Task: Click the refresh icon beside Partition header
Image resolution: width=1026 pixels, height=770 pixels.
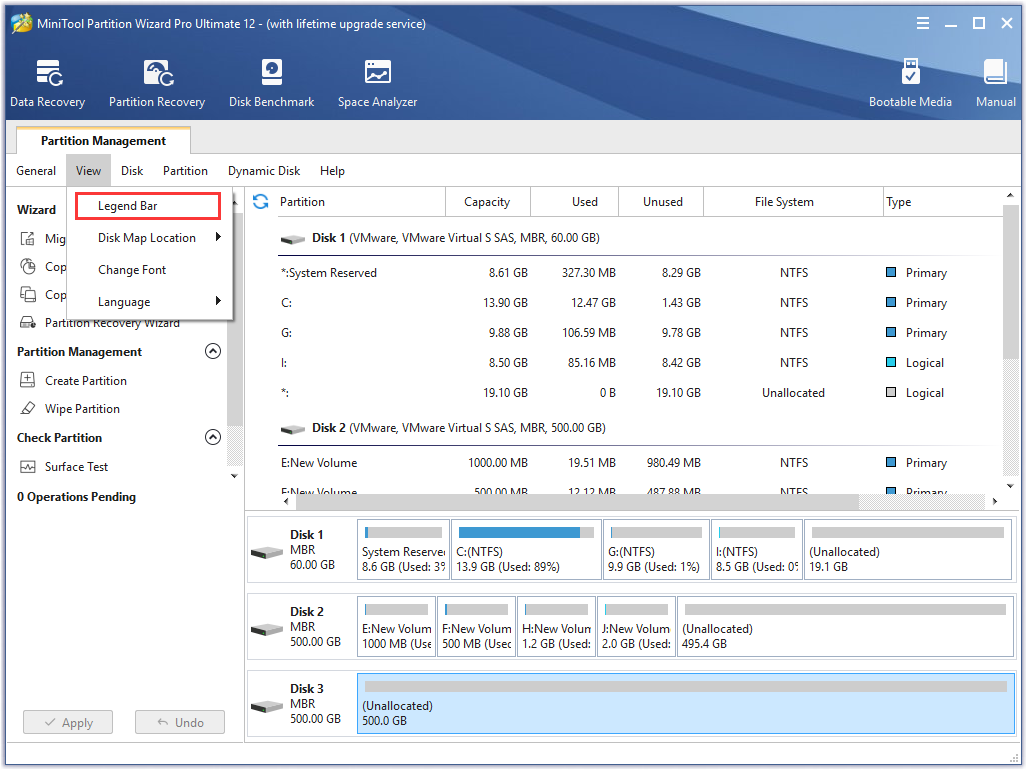Action: 261,202
